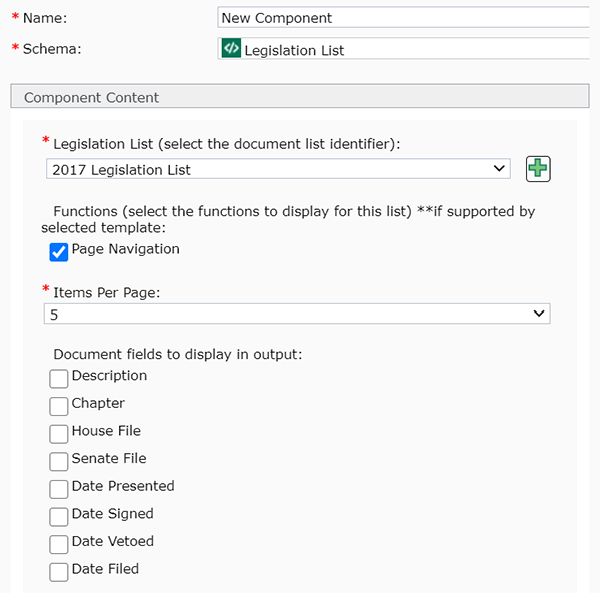
Task: Expand the Items Per Page dropdown
Action: tap(297, 314)
